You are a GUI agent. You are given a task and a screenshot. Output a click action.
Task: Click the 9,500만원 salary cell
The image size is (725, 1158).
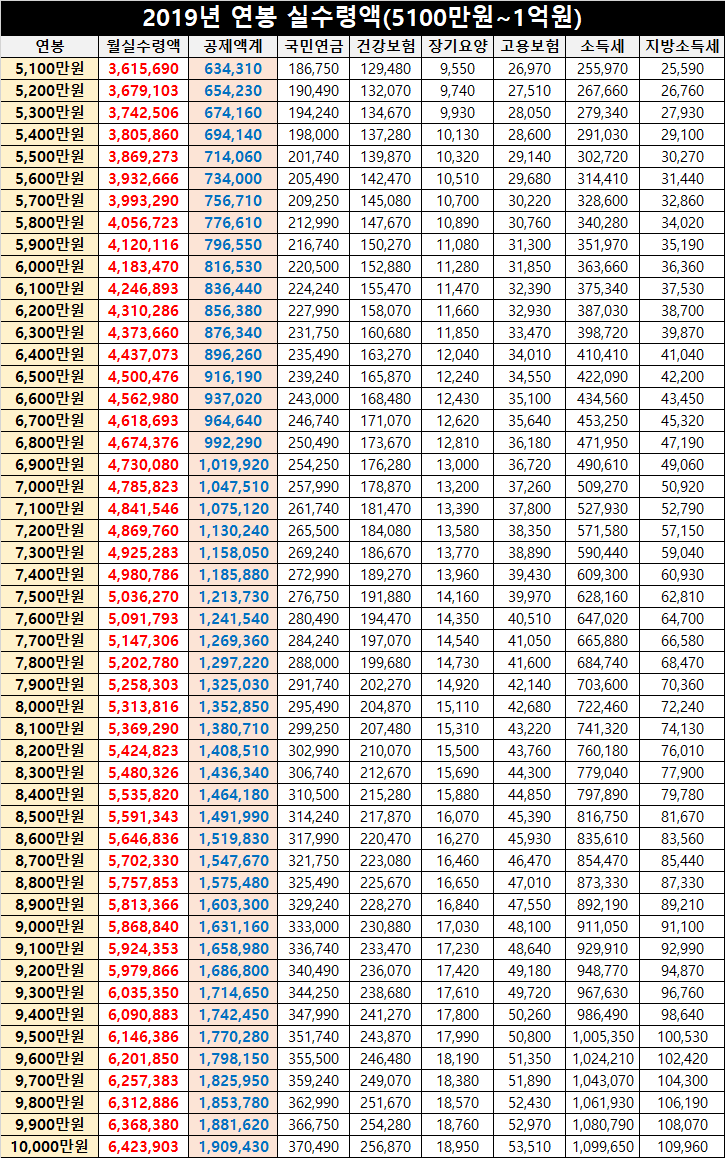point(49,1037)
